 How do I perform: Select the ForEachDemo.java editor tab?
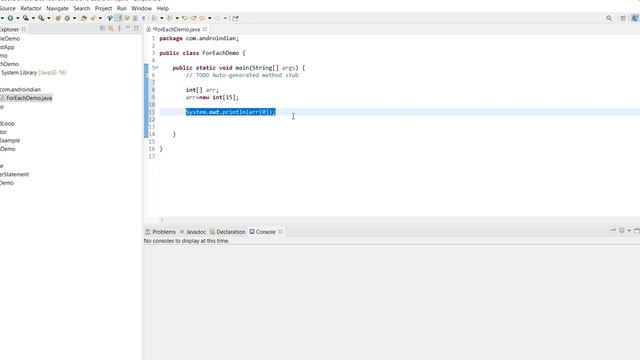[x=176, y=29]
